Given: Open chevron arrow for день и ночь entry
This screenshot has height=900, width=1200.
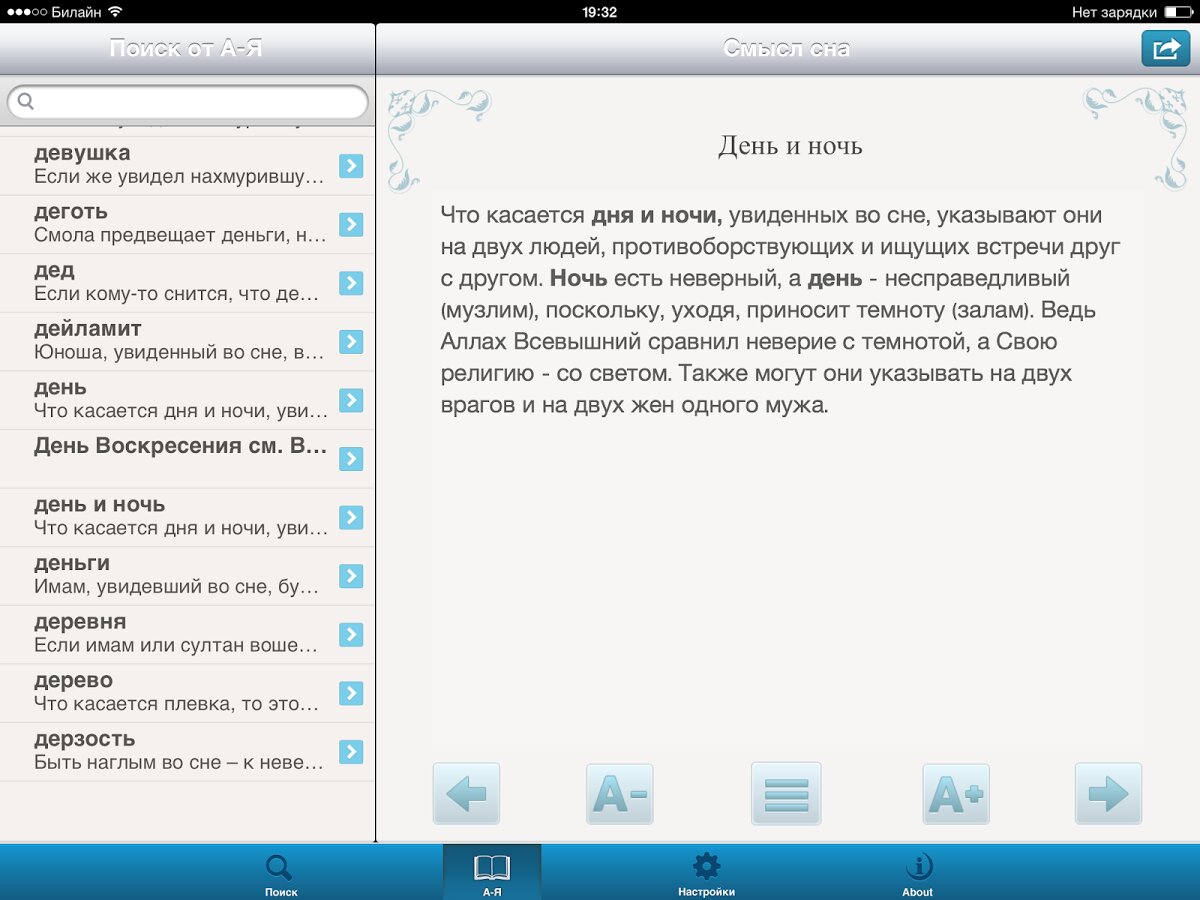Looking at the screenshot, I should 351,517.
